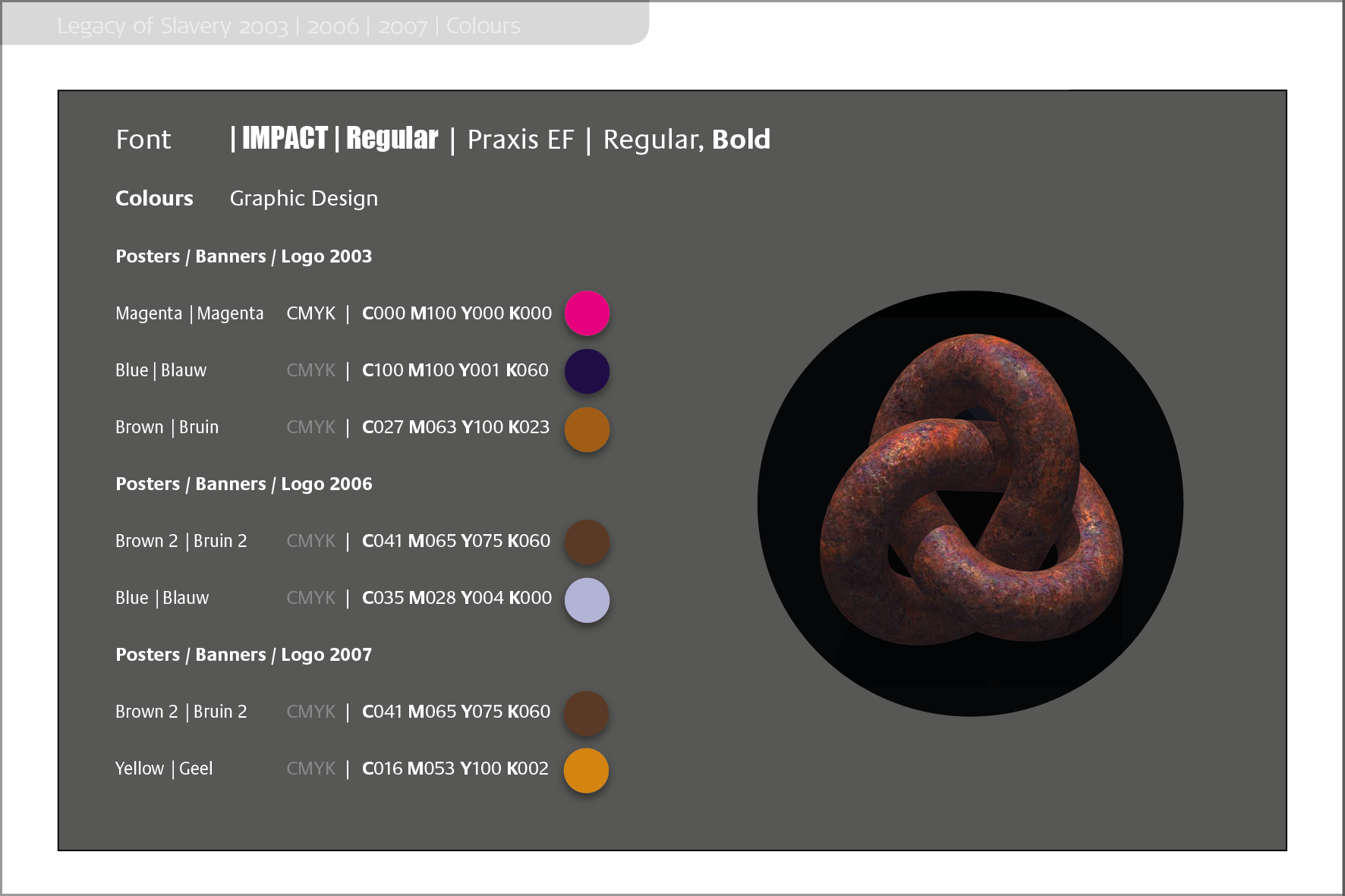
Task: Click the 'Font' label
Action: click(143, 140)
